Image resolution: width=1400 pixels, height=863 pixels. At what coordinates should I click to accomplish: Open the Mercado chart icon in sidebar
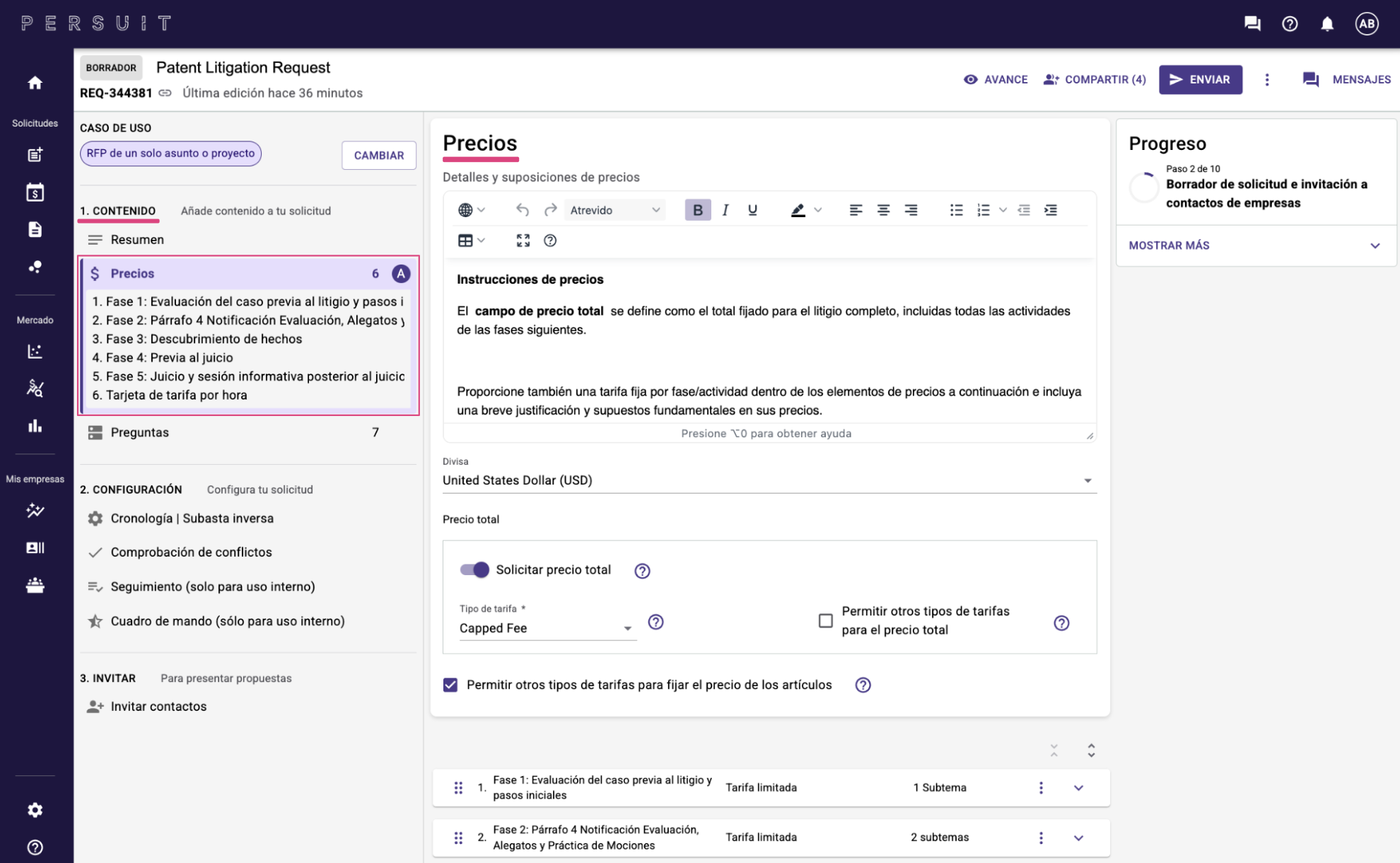click(35, 351)
